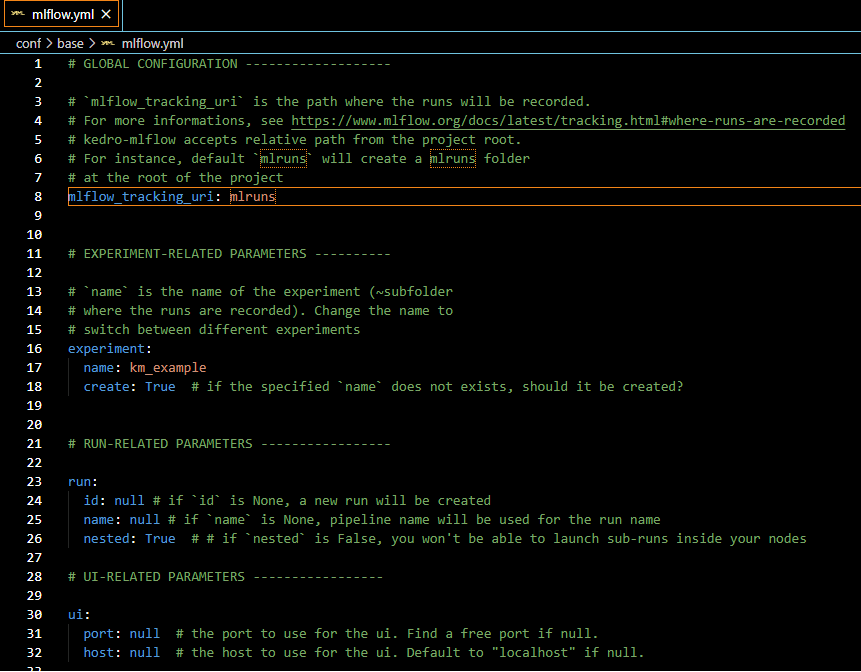
Task: Click line number 1 in the gutter
Action: pos(38,64)
